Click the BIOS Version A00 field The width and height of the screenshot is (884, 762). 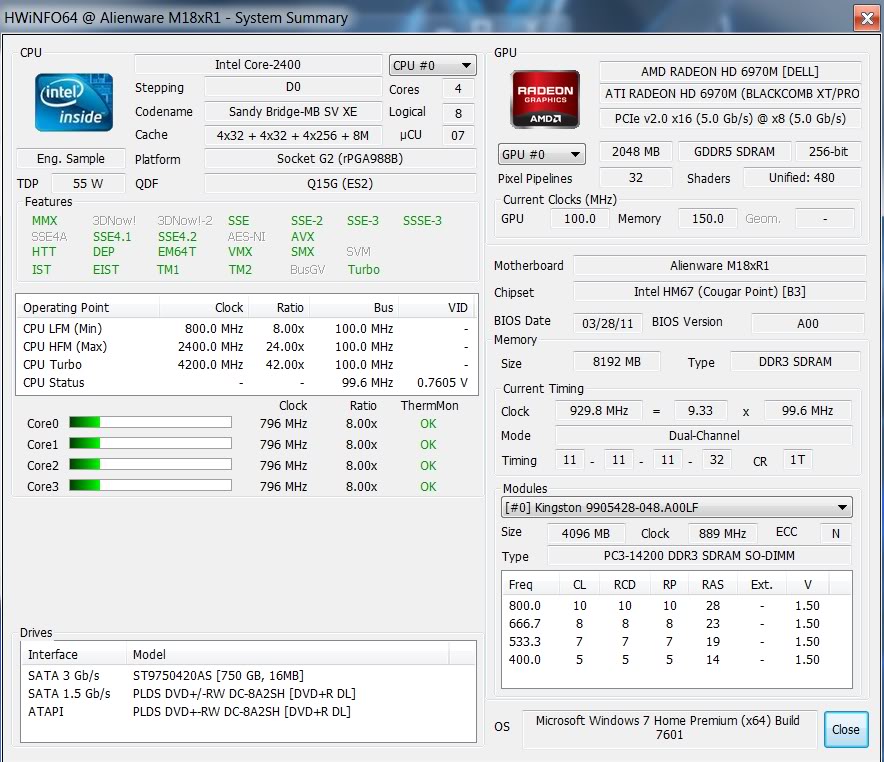807,324
